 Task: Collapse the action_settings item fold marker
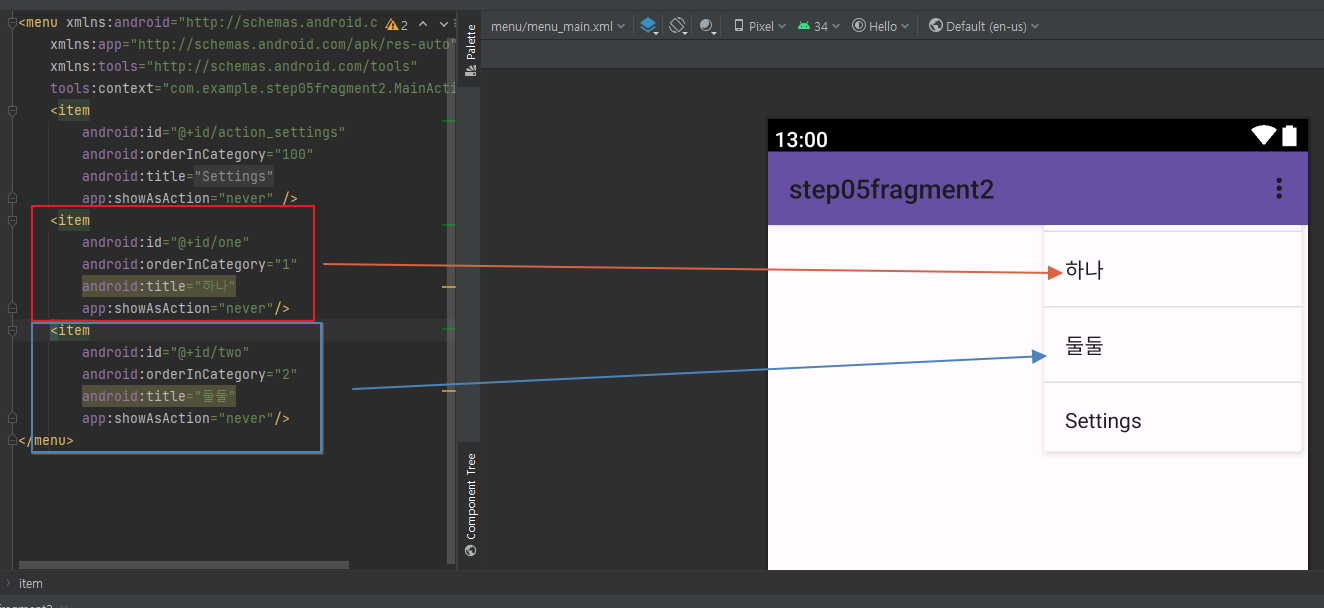tap(12, 110)
